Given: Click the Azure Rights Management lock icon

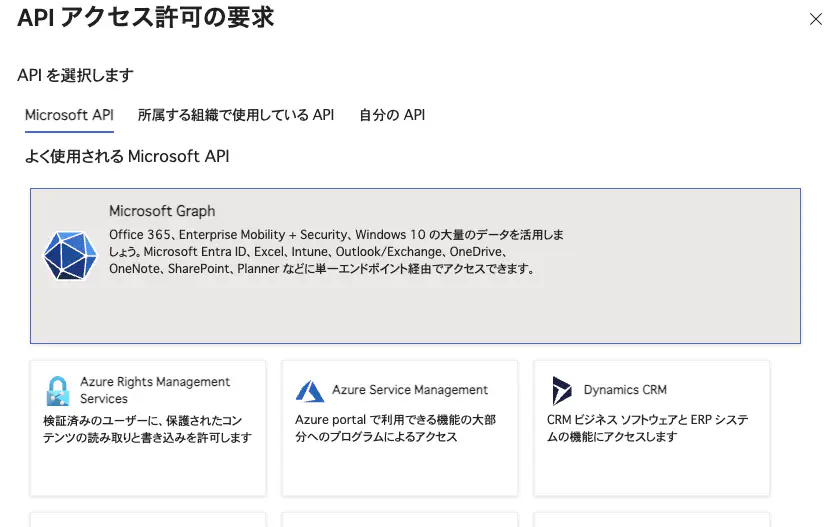Looking at the screenshot, I should click(58, 391).
